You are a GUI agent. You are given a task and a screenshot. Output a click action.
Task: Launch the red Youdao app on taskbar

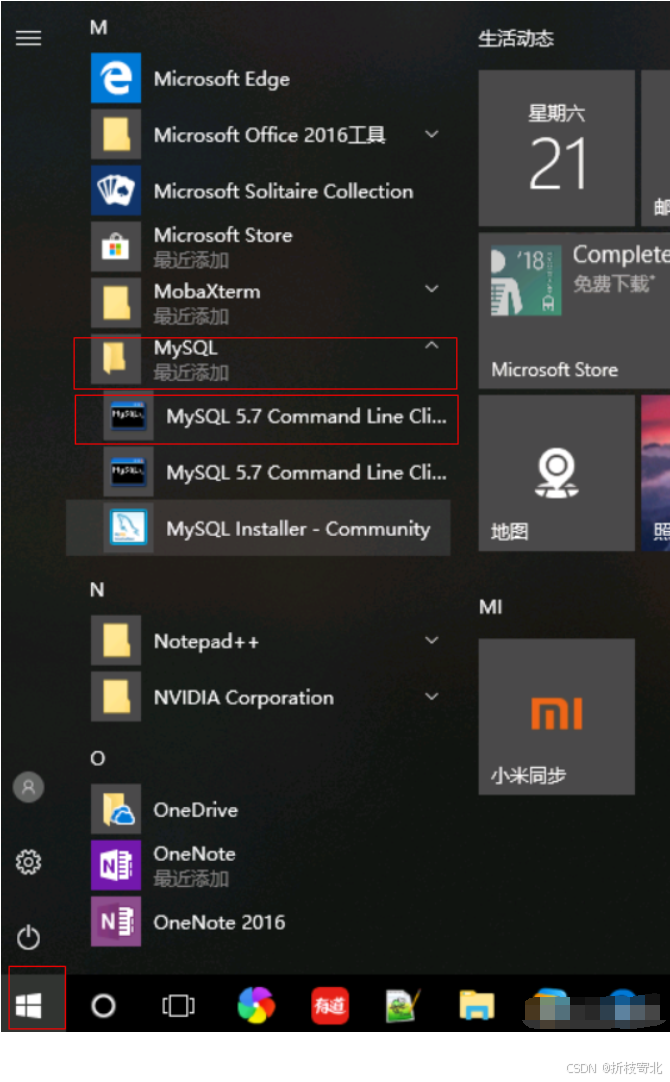pos(330,1005)
